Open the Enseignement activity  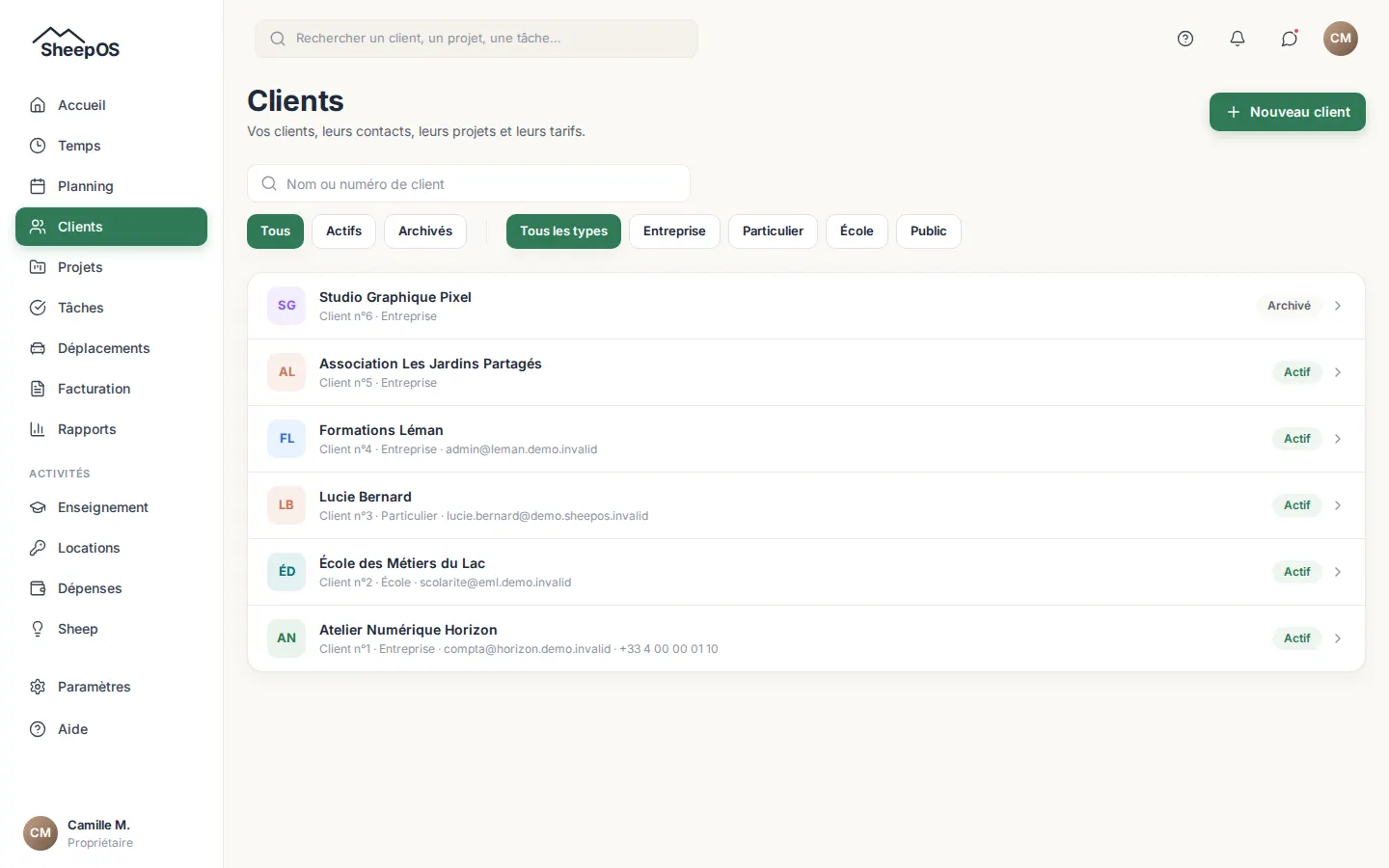111,507
